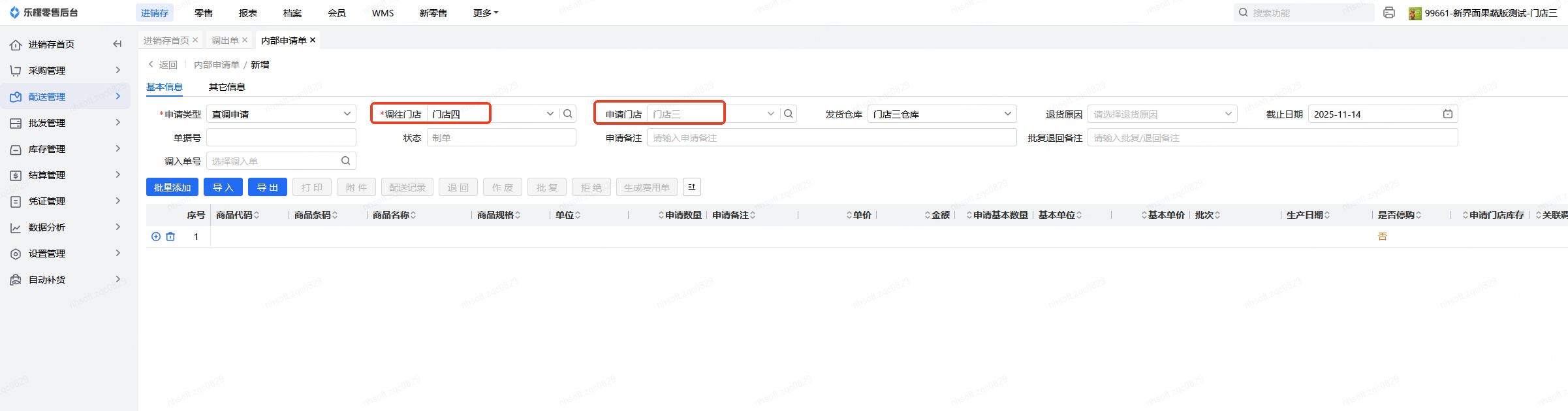Select the 报表 top menu
The image size is (1568, 411).
[248, 13]
